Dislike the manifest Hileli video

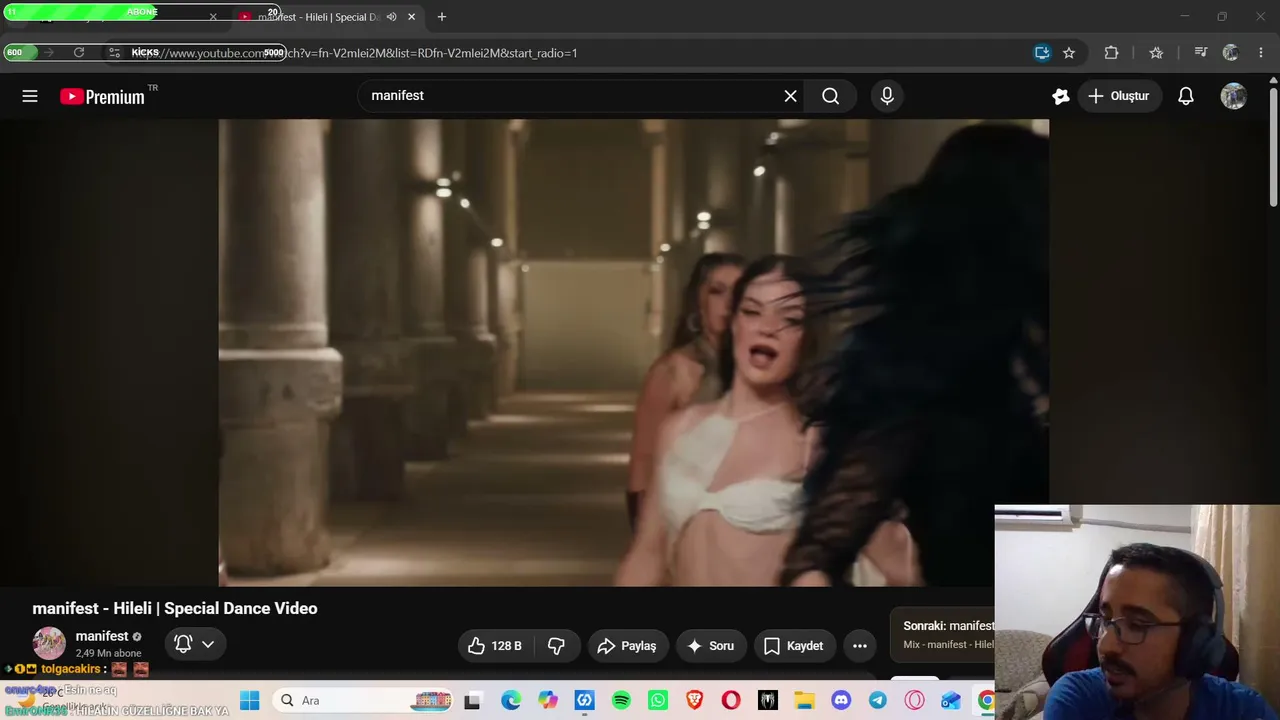click(x=557, y=646)
